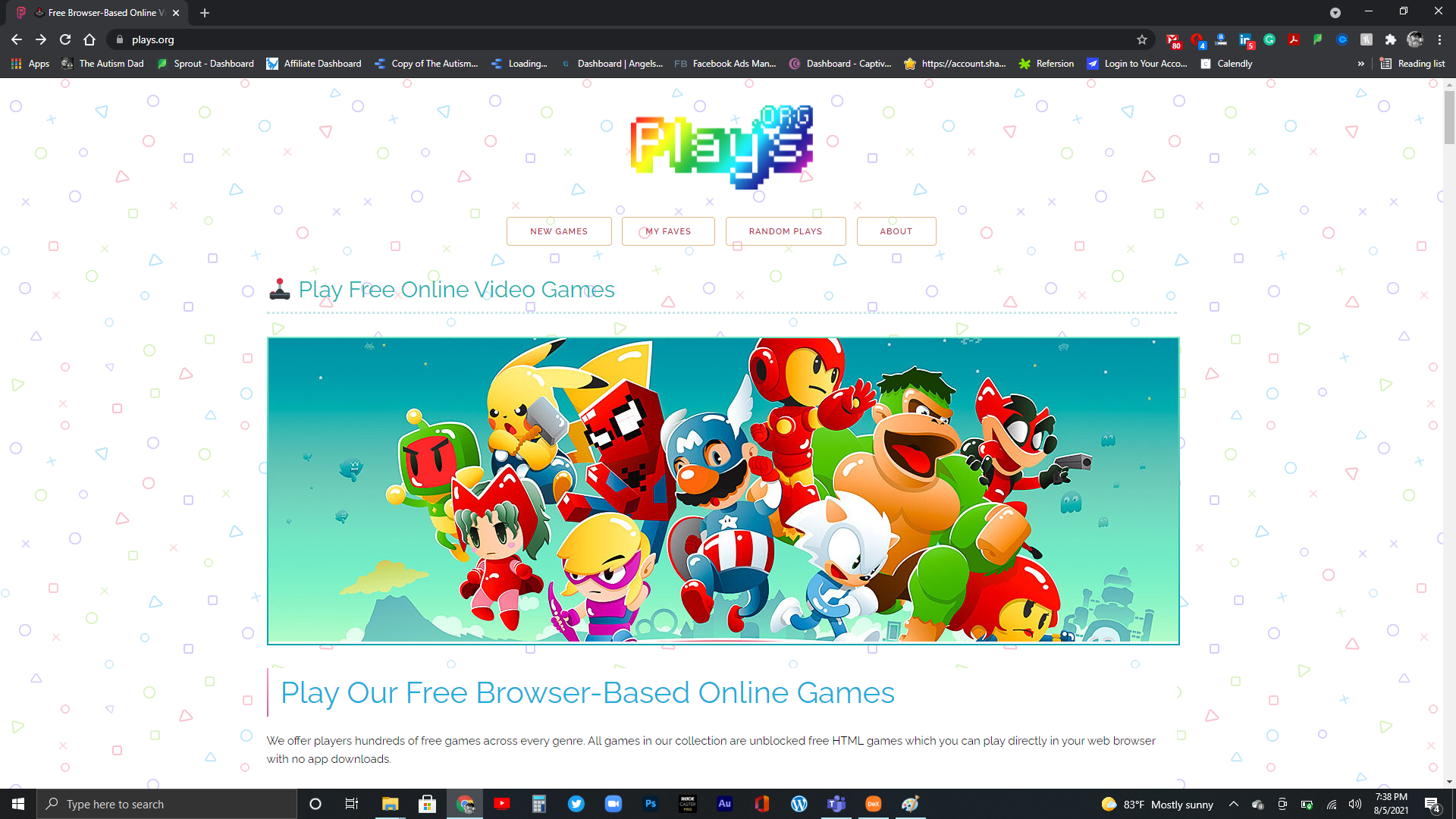Viewport: 1456px width, 819px height.
Task: Click the Calendly extension icon in toolbar
Action: coord(1342,39)
